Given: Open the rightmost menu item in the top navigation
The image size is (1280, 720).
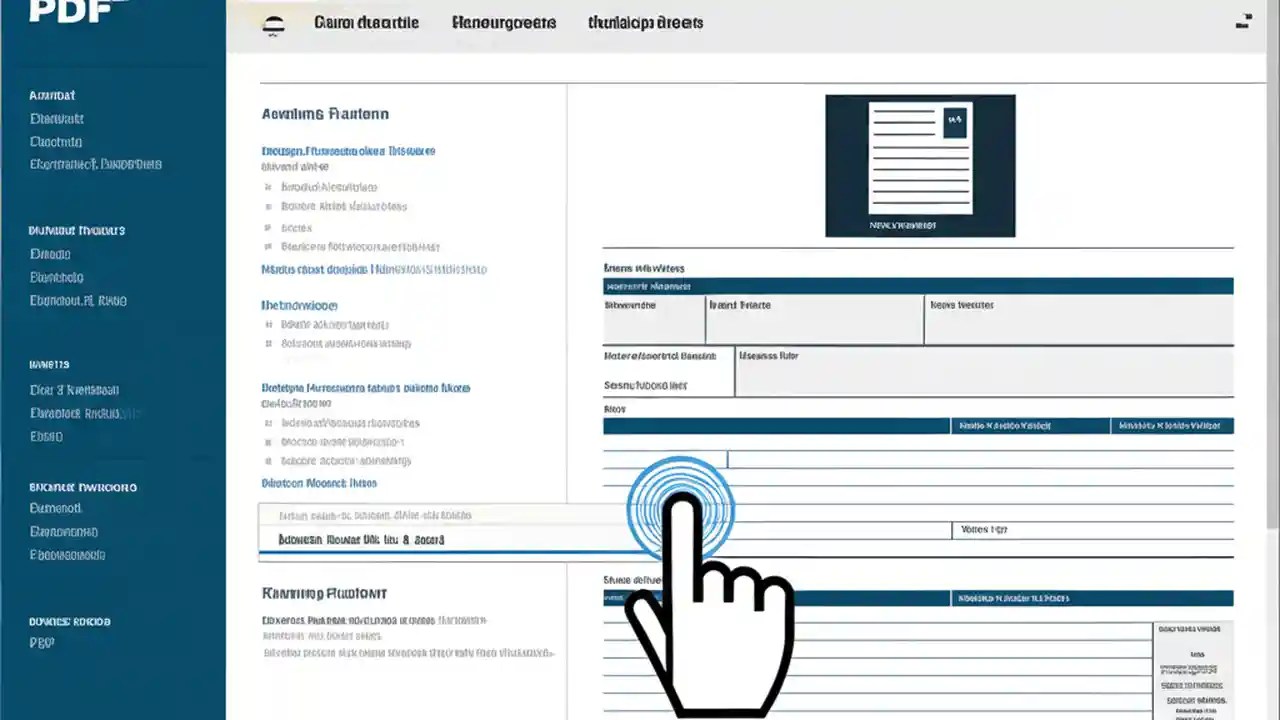Looking at the screenshot, I should pos(644,22).
